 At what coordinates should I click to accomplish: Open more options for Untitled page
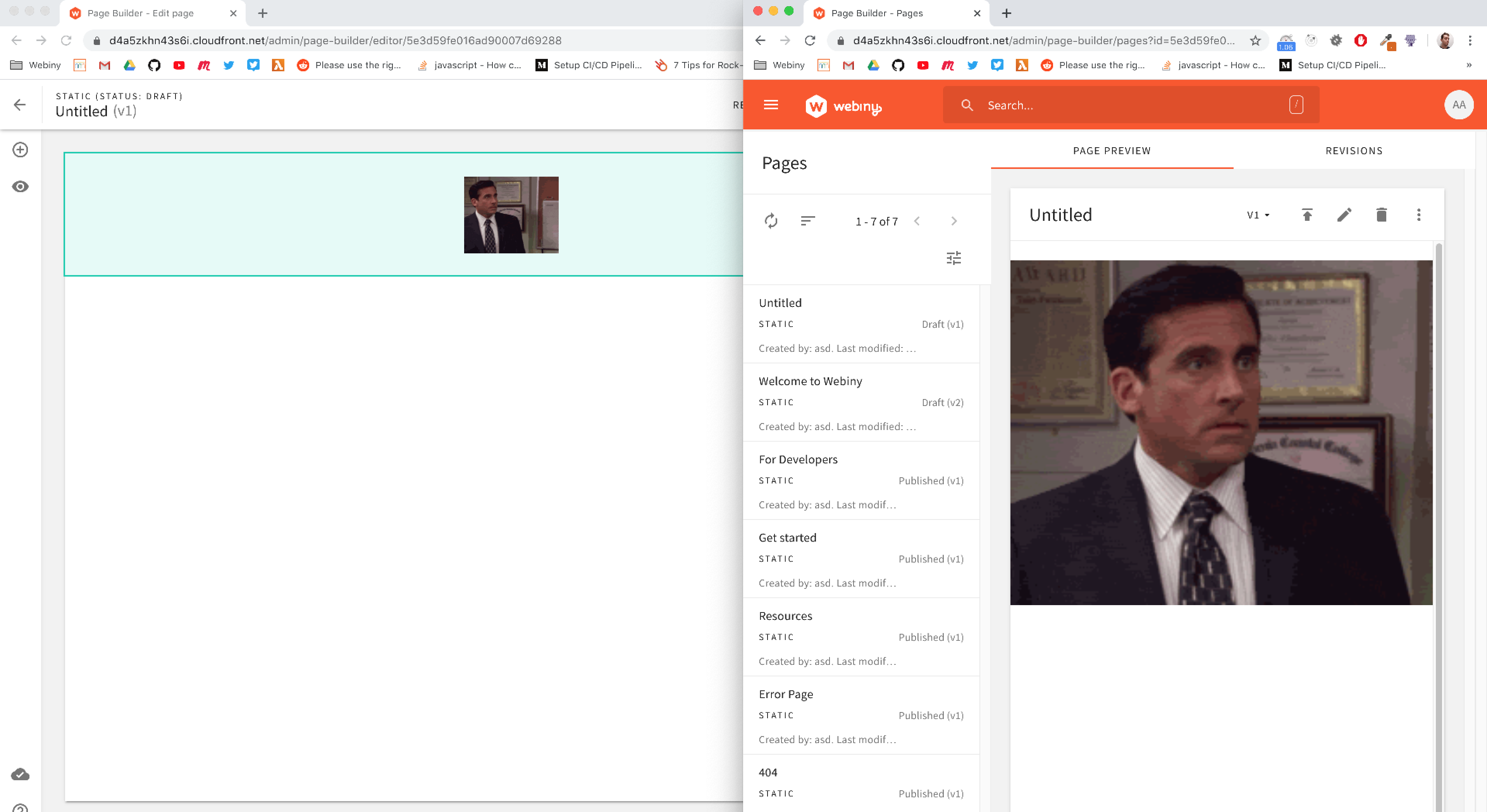tap(1418, 215)
